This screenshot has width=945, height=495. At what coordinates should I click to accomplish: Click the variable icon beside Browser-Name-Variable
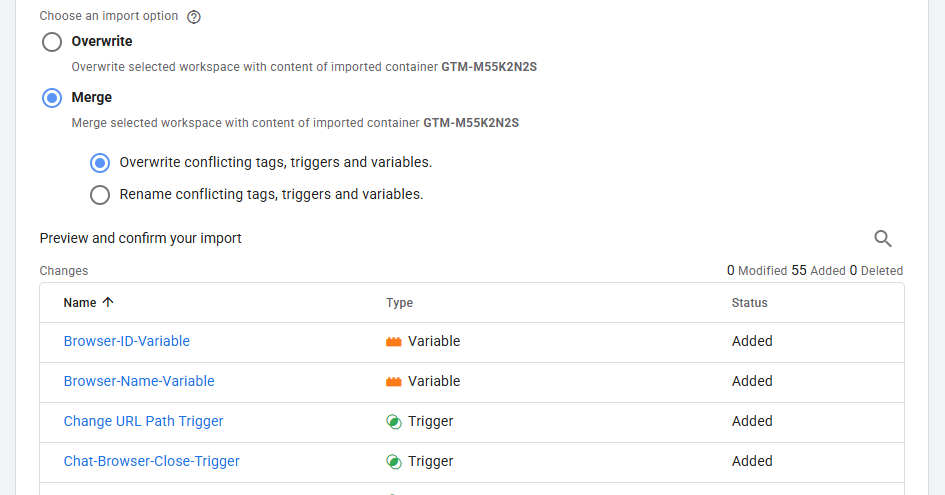[x=394, y=381]
